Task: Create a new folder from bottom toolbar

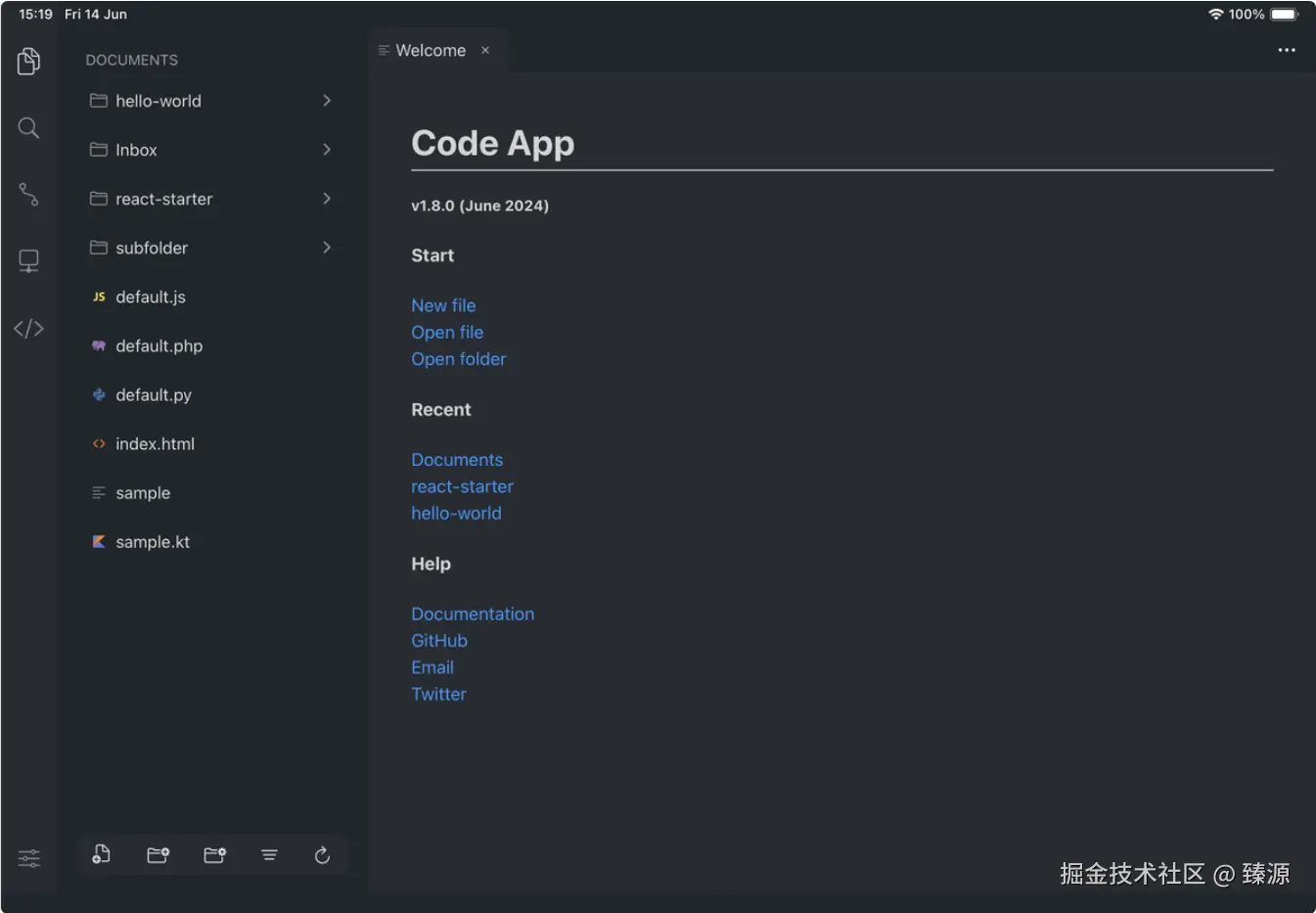Action: 158,855
